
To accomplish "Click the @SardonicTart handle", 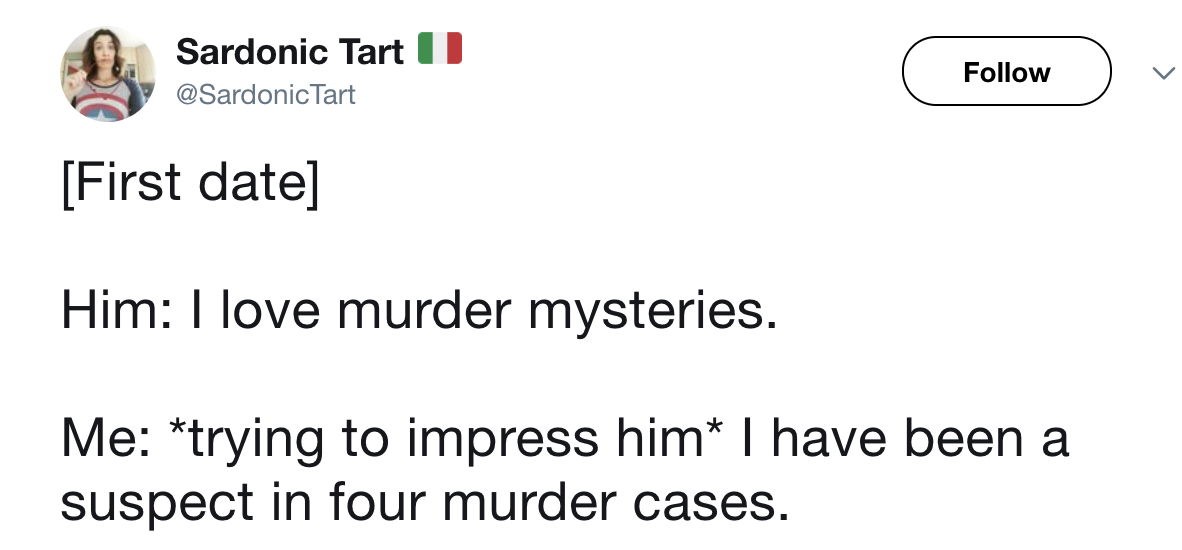I will coord(265,96).
